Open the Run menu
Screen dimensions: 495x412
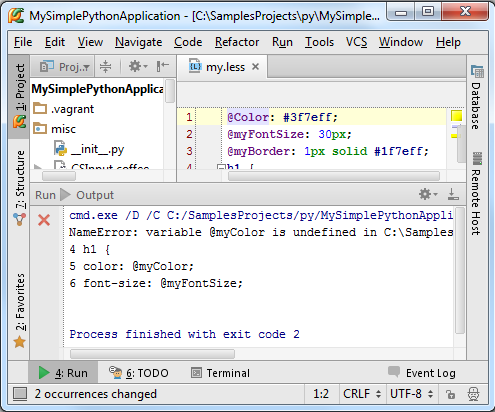(x=282, y=42)
